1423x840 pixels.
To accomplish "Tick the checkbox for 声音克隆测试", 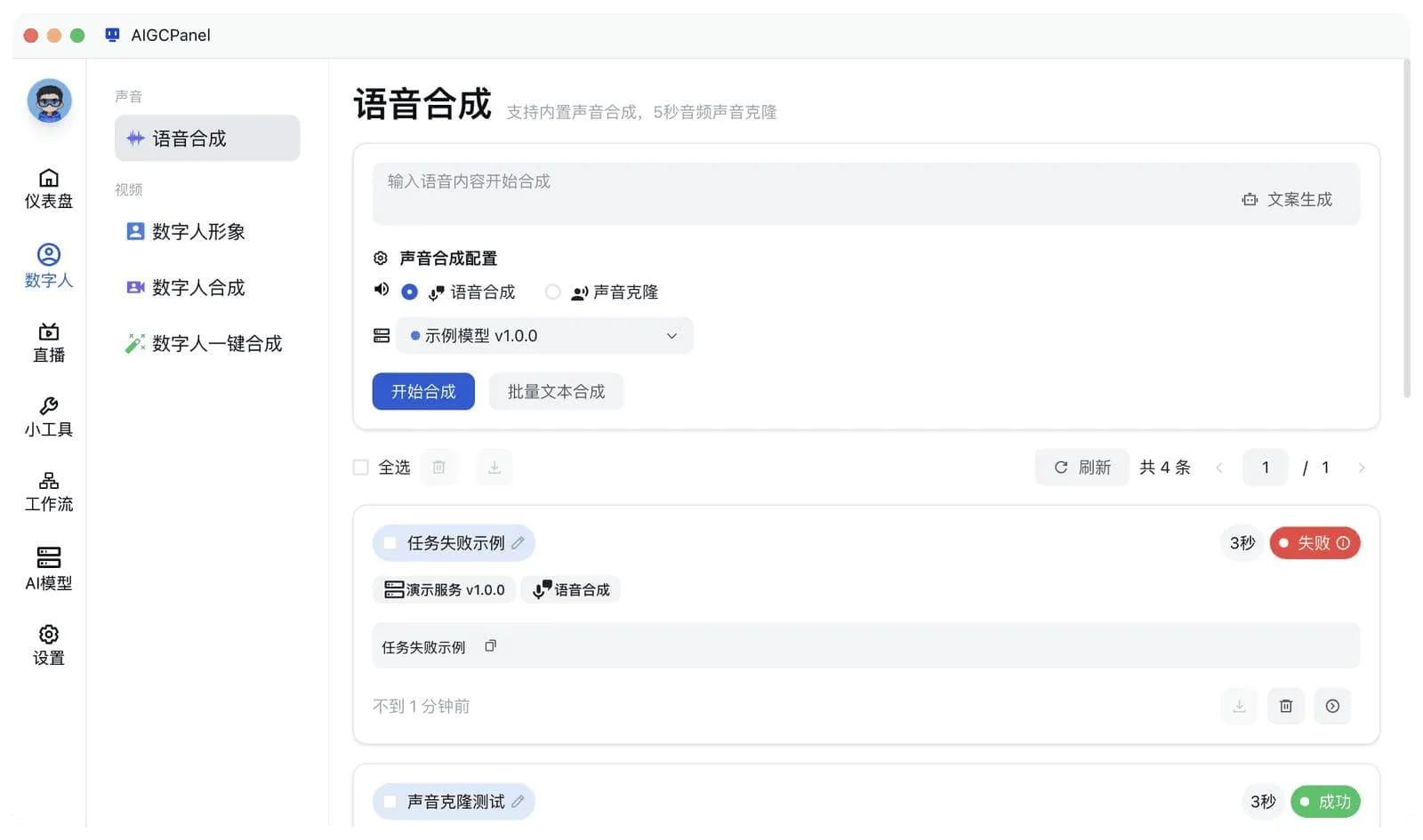I will tap(390, 802).
